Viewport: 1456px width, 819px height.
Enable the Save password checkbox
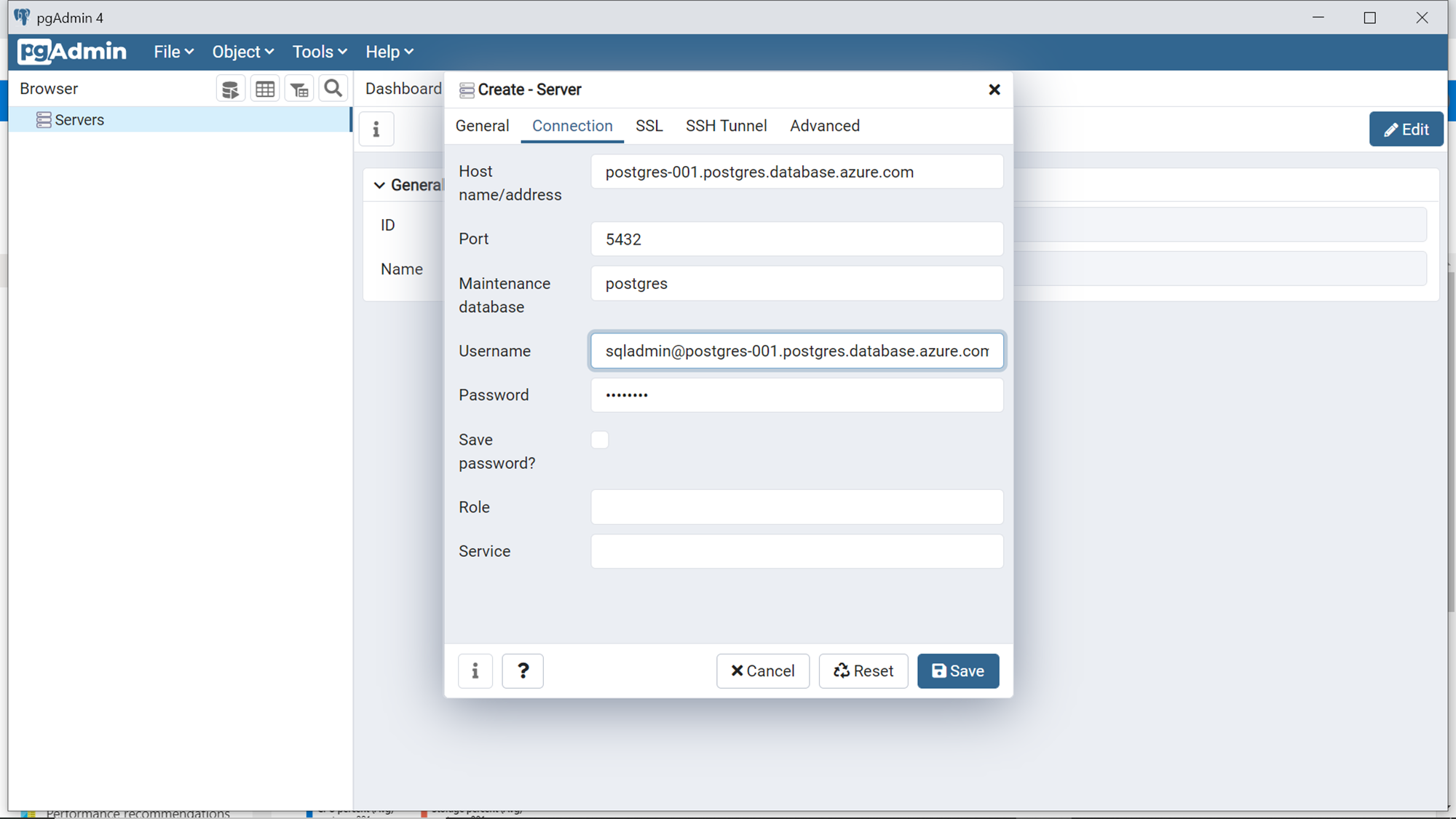[x=600, y=440]
